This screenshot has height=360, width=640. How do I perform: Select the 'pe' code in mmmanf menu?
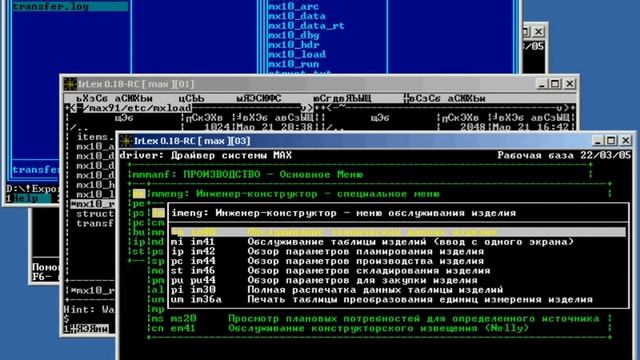click(139, 203)
